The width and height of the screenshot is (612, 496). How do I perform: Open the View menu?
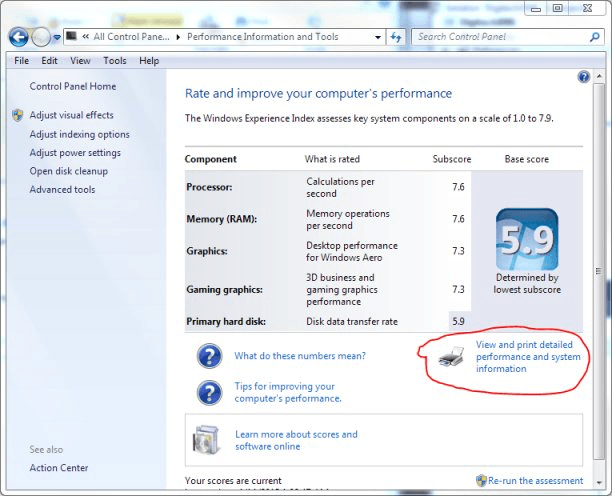pos(80,61)
